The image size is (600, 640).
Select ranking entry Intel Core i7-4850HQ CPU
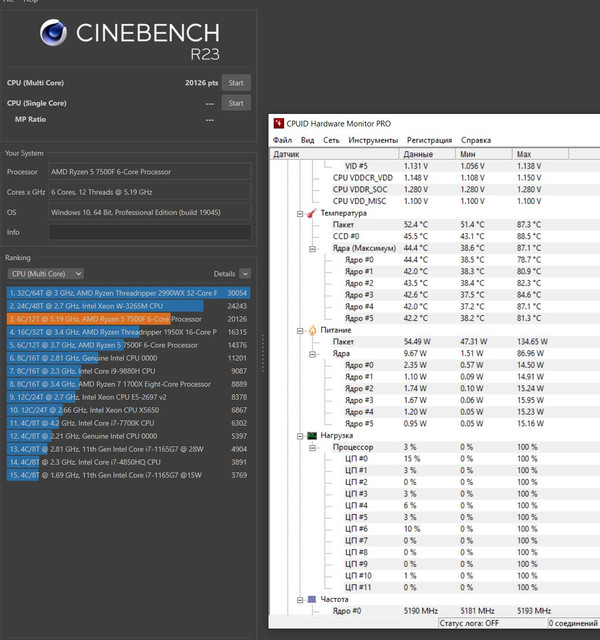(x=129, y=462)
